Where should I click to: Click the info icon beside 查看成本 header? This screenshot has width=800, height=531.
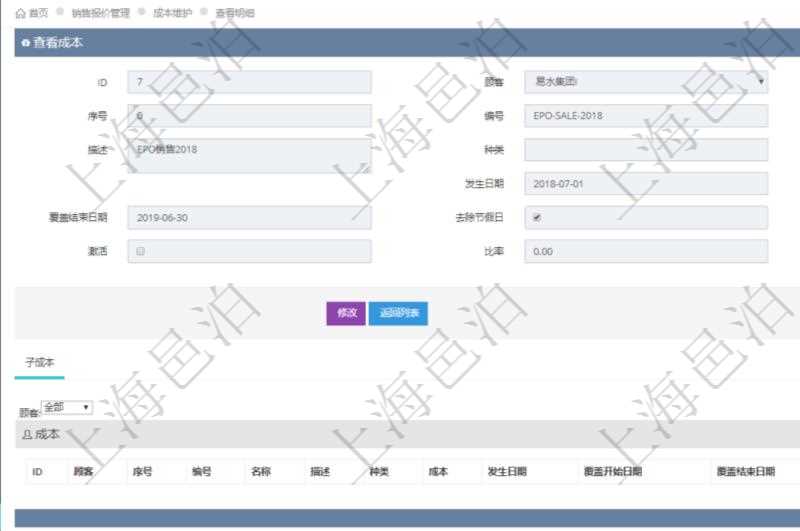coord(26,43)
